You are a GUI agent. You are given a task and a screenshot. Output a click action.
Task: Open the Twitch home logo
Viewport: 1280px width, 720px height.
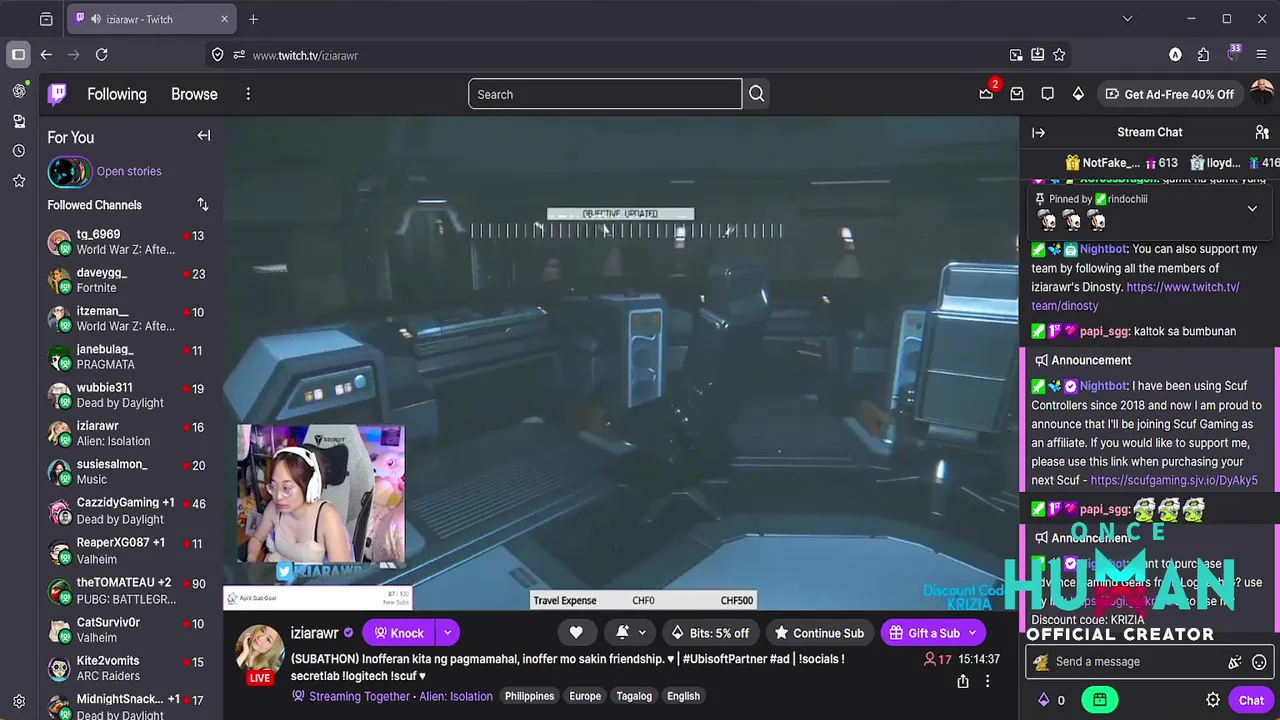pyautogui.click(x=57, y=94)
